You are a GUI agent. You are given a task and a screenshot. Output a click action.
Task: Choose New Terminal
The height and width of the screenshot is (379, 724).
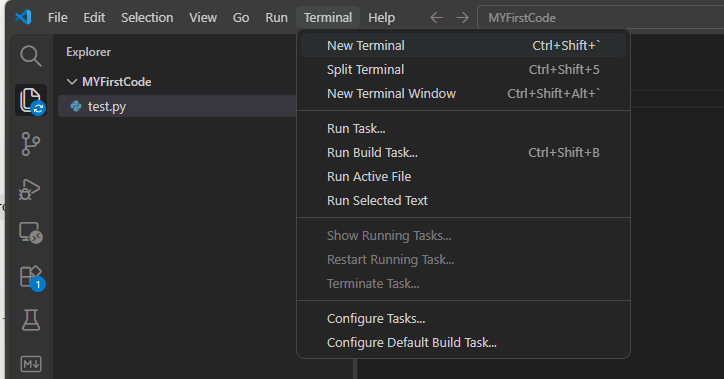[x=464, y=45]
